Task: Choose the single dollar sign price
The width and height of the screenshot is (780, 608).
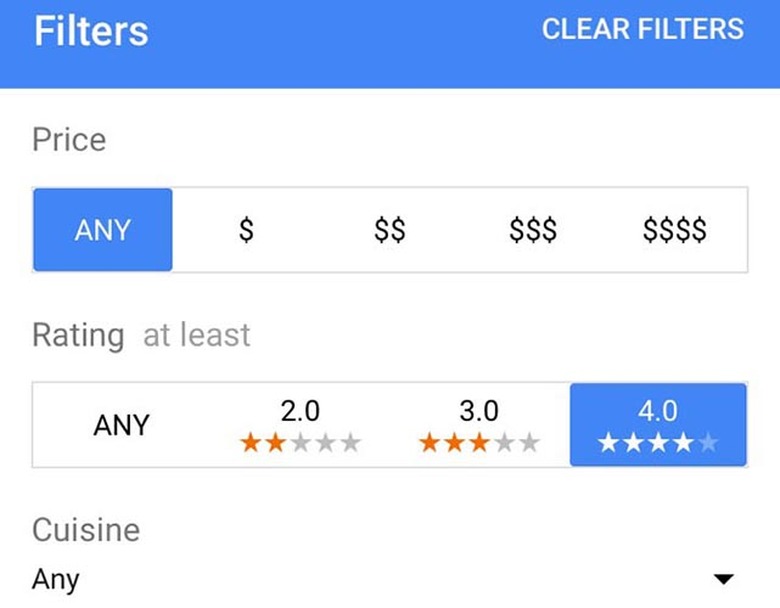Action: [246, 230]
